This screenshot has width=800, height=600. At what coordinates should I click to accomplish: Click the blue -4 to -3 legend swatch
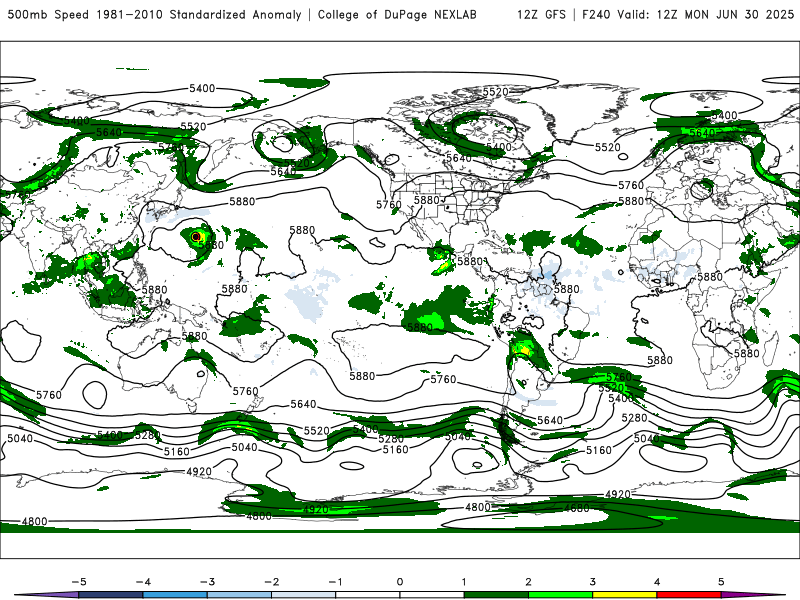tap(175, 595)
